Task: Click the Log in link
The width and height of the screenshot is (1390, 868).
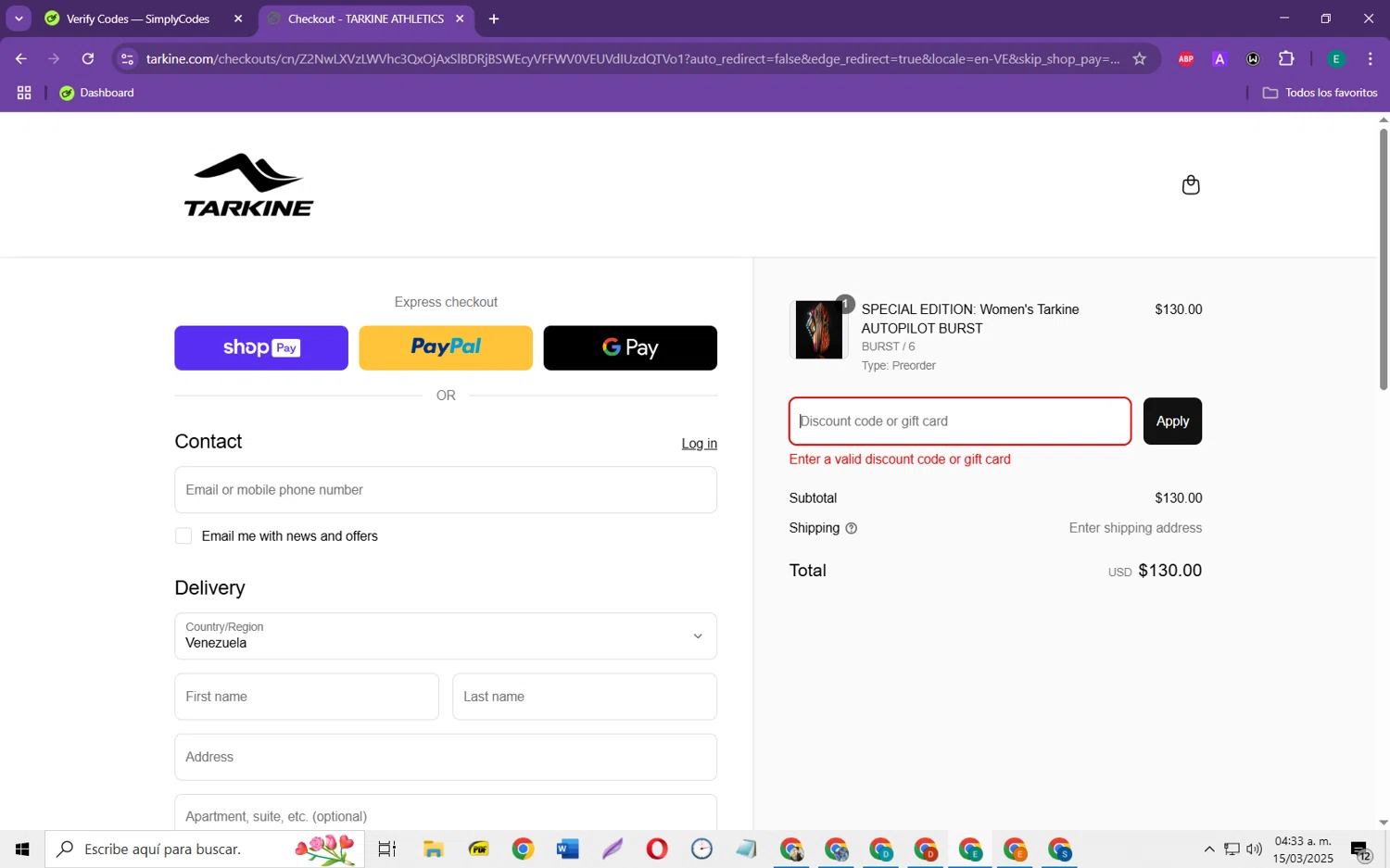Action: [700, 444]
